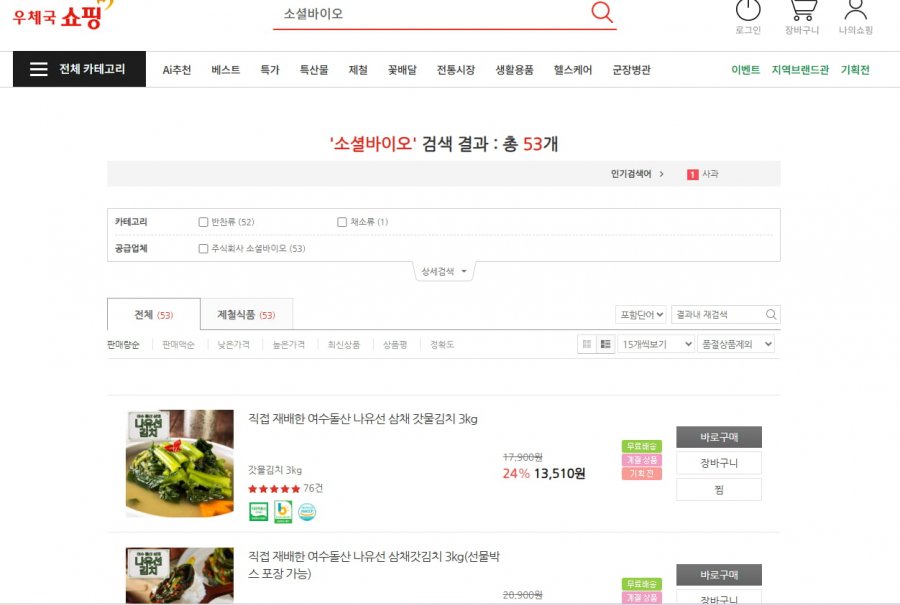Click the orange 'b' certification badge of 갓물김치

click(x=283, y=511)
